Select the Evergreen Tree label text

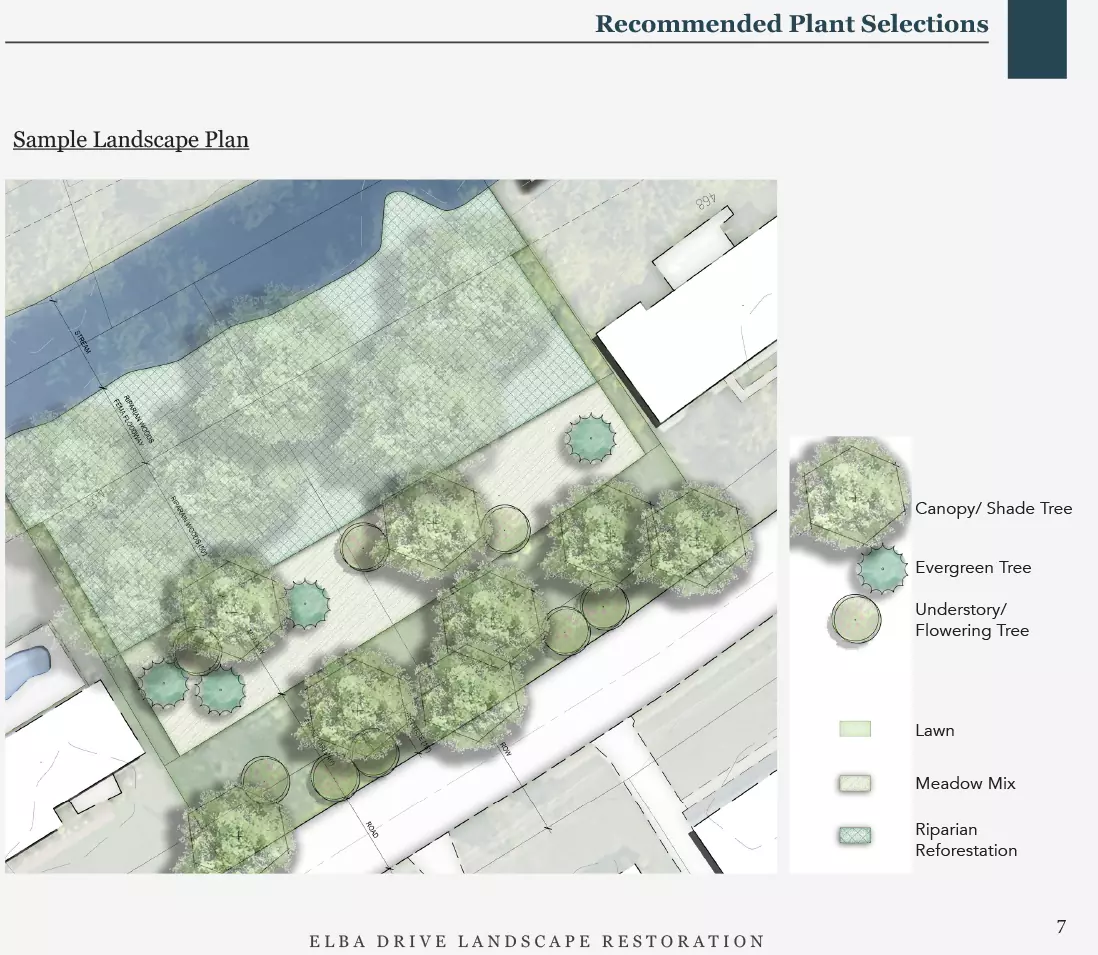click(x=972, y=568)
